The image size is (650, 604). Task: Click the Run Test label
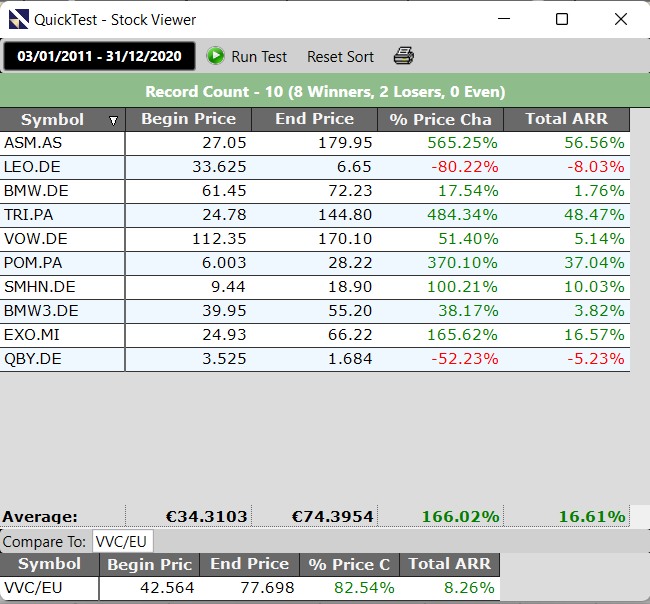(x=259, y=57)
